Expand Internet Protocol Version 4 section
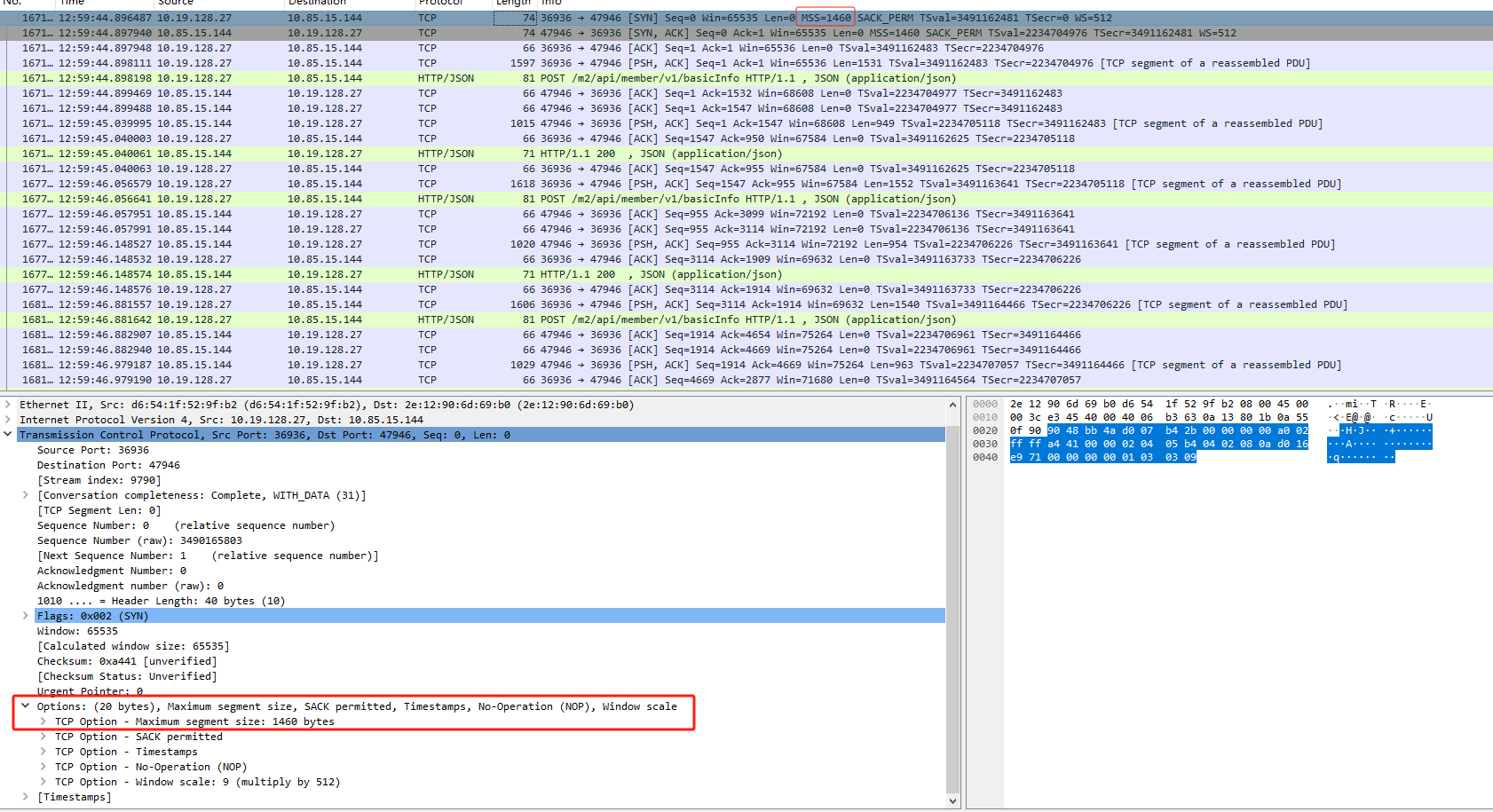Image resolution: width=1493 pixels, height=812 pixels. pyautogui.click(x=8, y=420)
